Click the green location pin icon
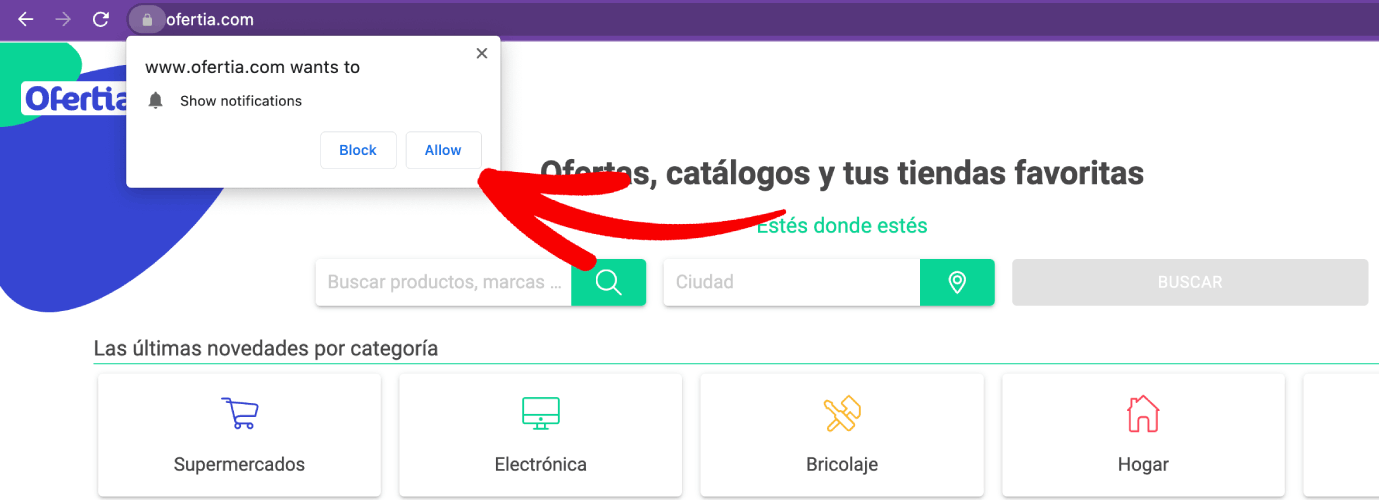The width and height of the screenshot is (1379, 500). tap(957, 282)
